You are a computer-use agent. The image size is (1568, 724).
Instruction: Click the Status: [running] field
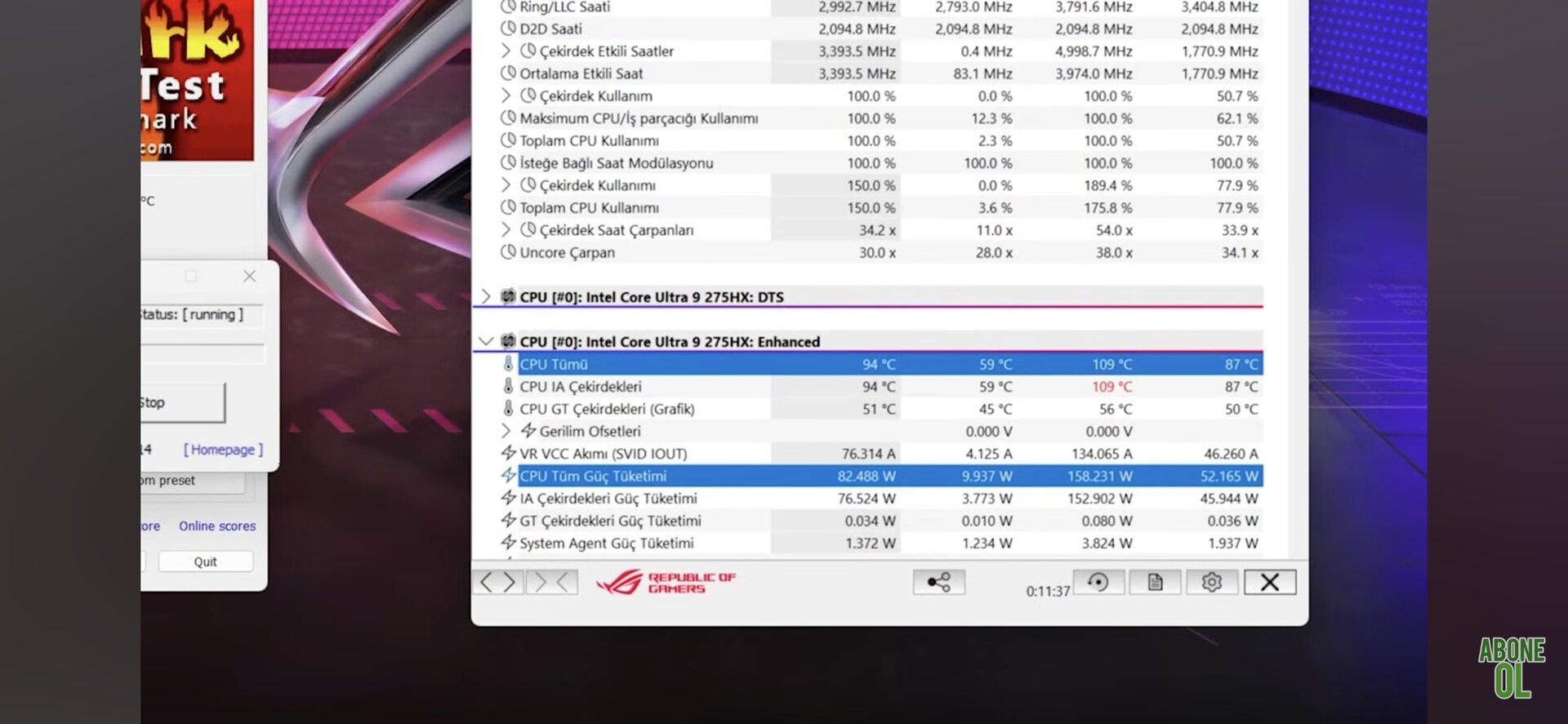click(x=202, y=314)
